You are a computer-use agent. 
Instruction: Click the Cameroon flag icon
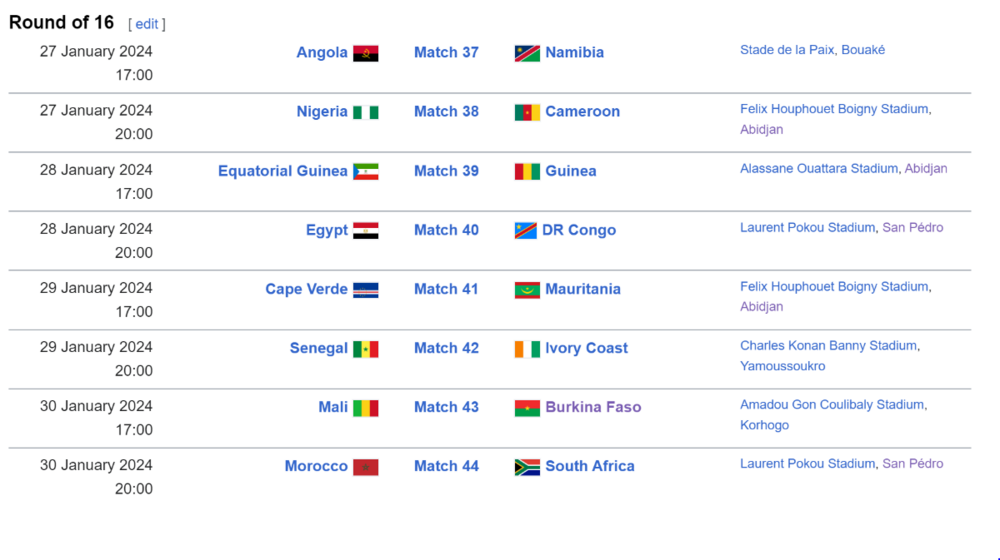coord(527,112)
